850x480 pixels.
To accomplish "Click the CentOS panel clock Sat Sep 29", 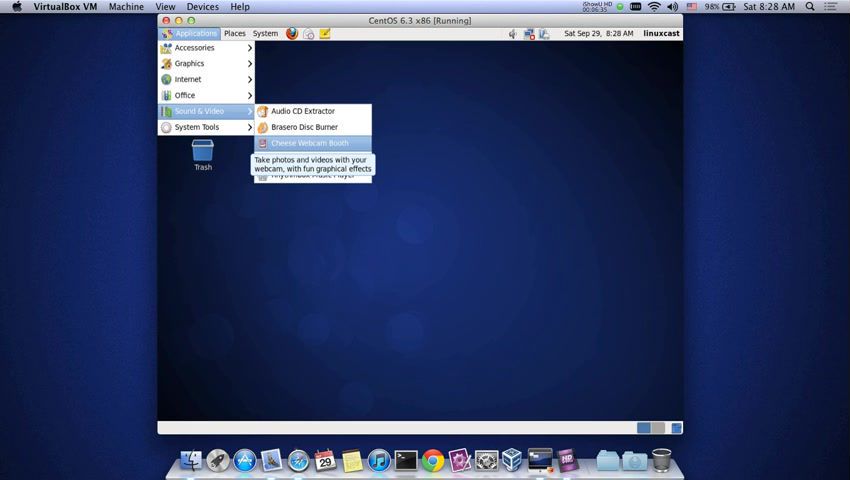I will [x=598, y=34].
